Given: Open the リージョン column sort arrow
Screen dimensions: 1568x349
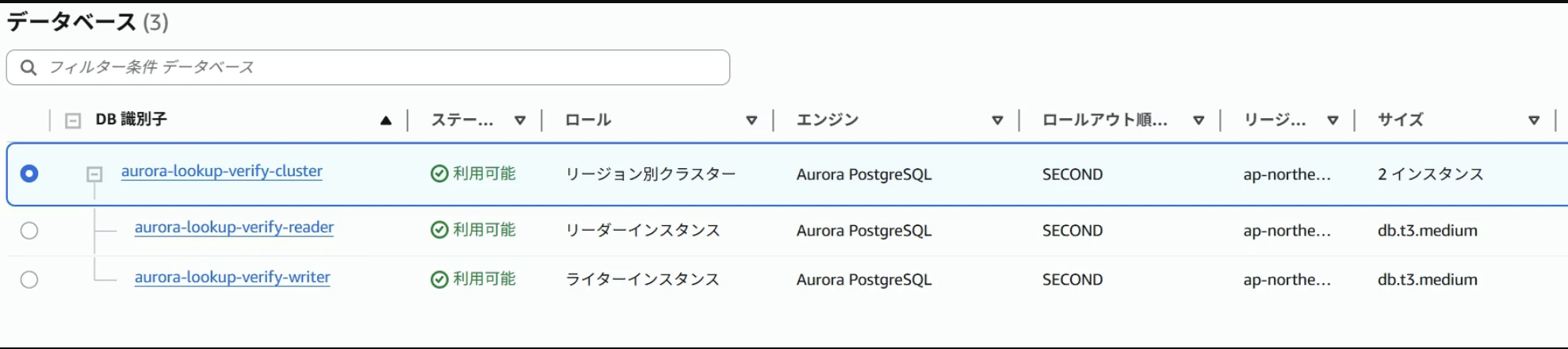Looking at the screenshot, I should tap(1333, 121).
